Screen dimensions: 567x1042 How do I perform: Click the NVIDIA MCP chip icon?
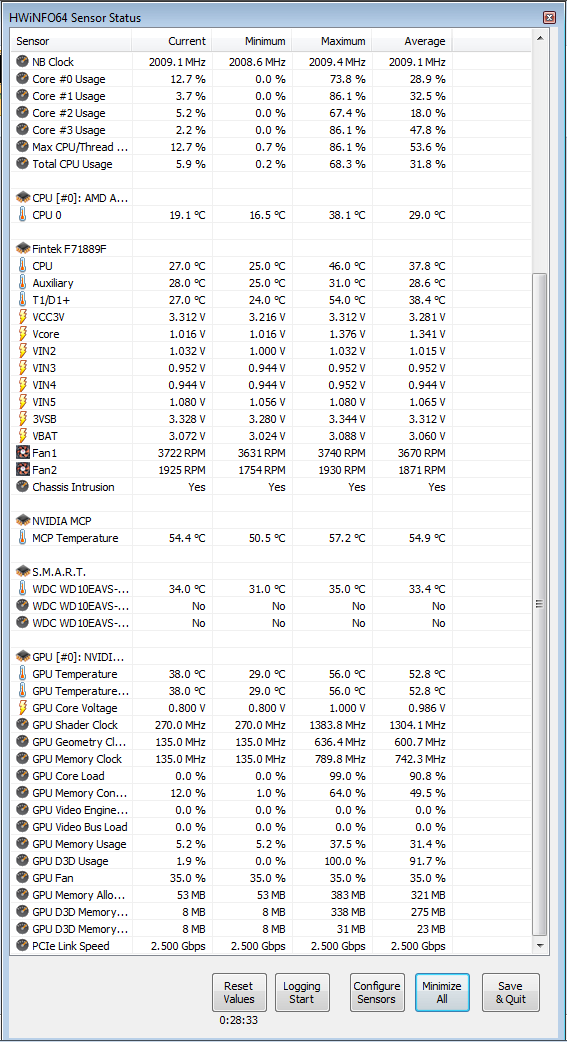[23, 520]
